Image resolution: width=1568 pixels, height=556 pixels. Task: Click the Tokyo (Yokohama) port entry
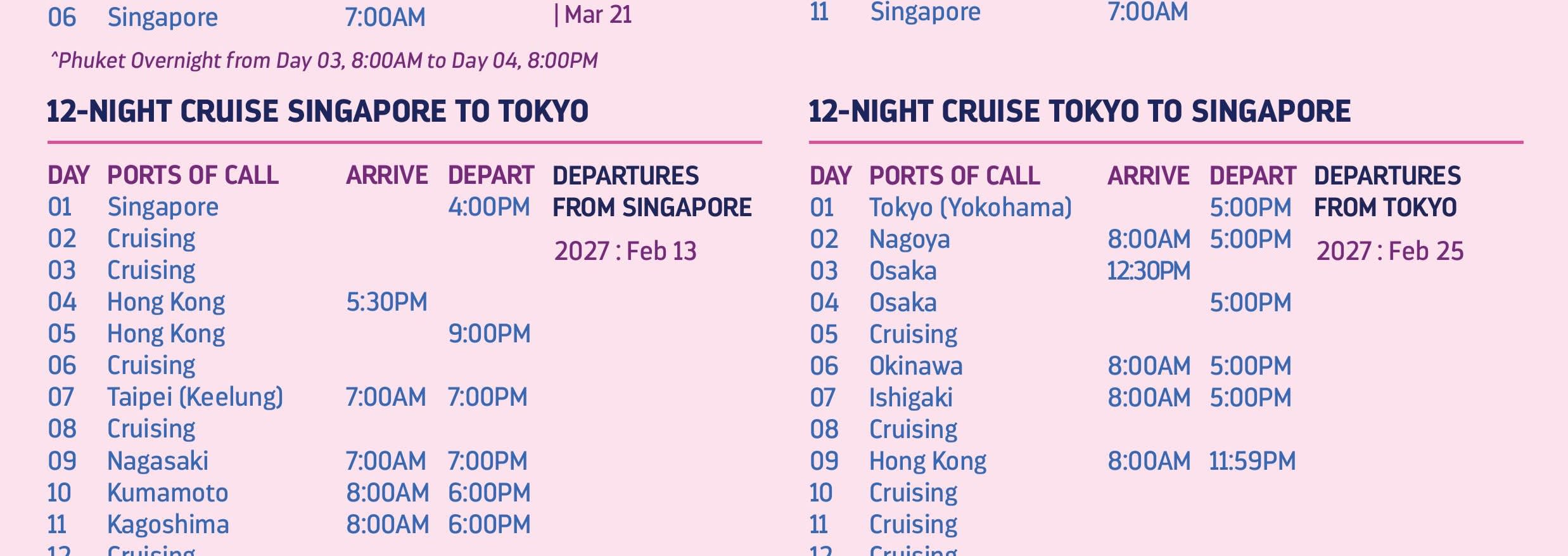(971, 208)
